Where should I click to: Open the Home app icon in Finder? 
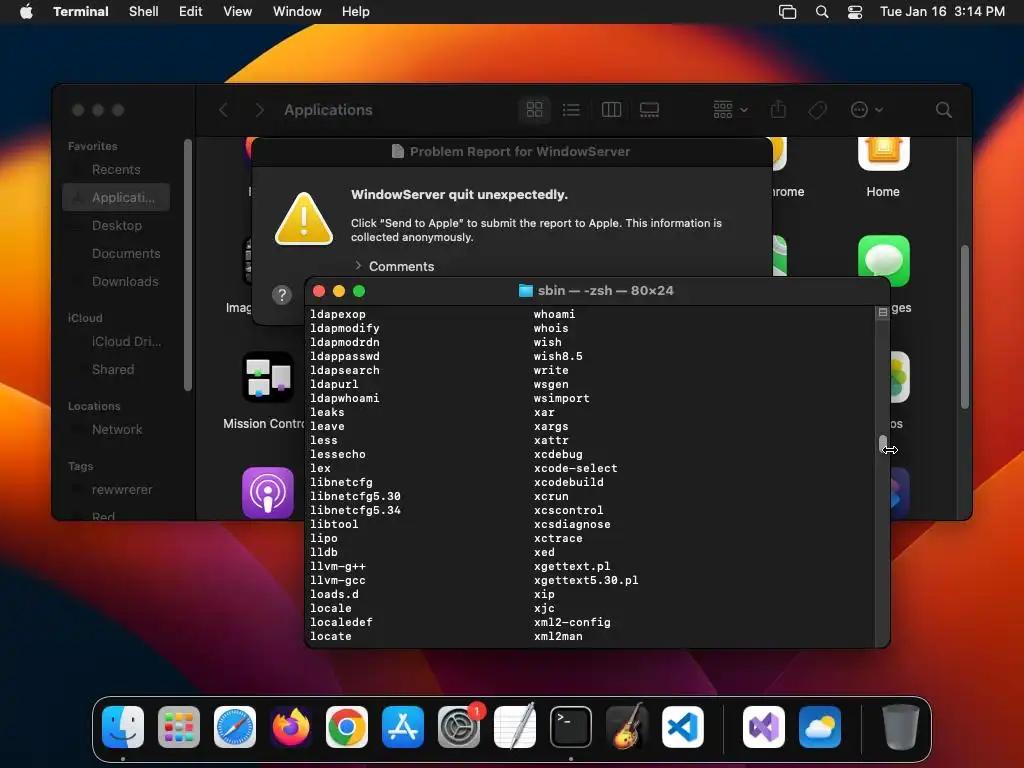coord(883,154)
